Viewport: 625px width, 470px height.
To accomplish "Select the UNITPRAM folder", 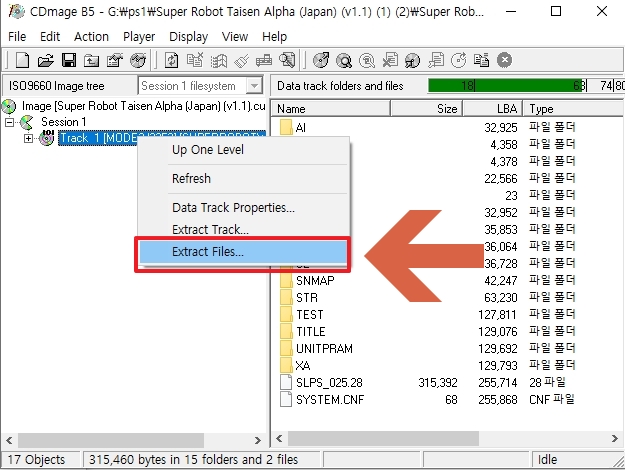I will (324, 349).
